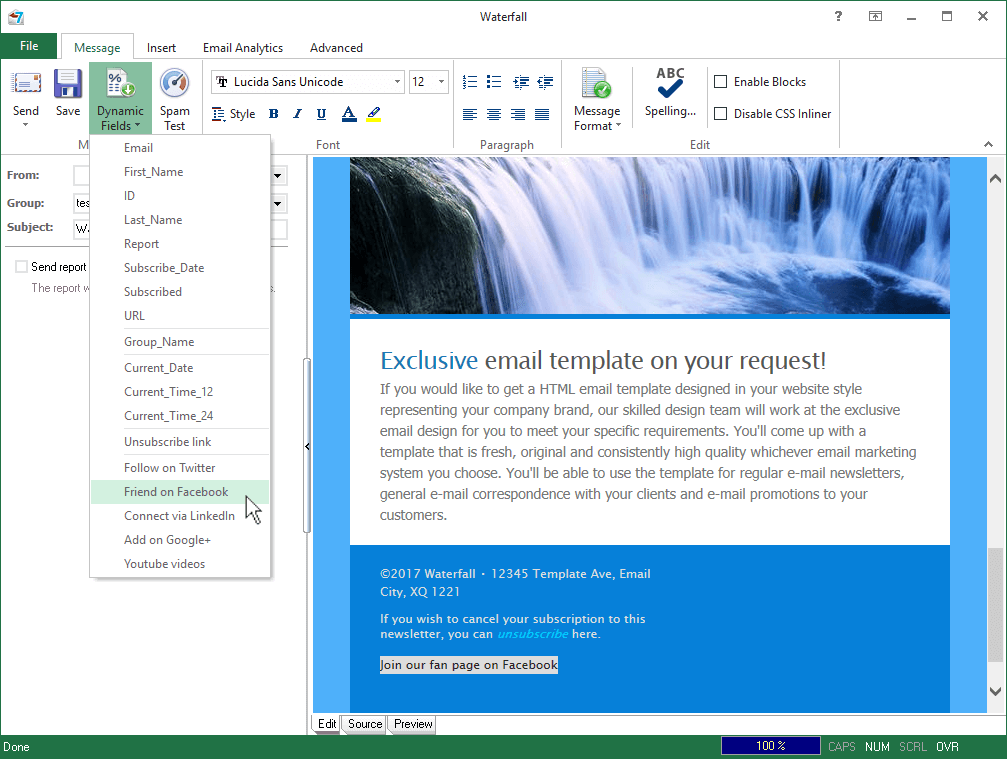Choose Connect via LinkedIn entry

[x=180, y=516]
